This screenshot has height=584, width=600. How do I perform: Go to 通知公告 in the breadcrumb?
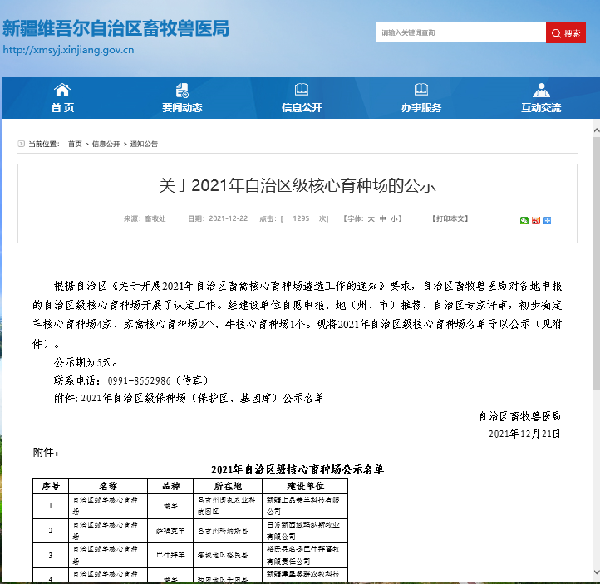144,144
